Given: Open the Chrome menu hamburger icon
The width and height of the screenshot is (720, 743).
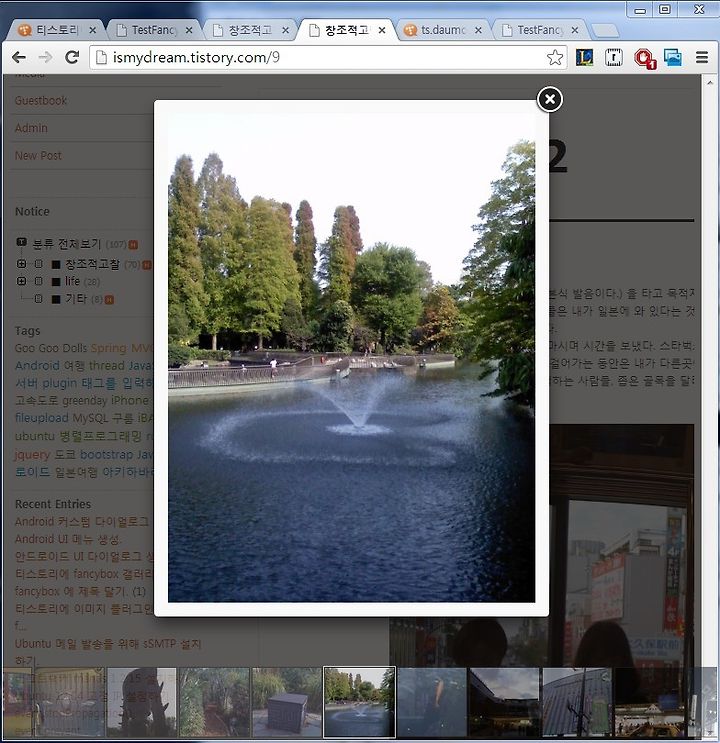Looking at the screenshot, I should point(702,57).
